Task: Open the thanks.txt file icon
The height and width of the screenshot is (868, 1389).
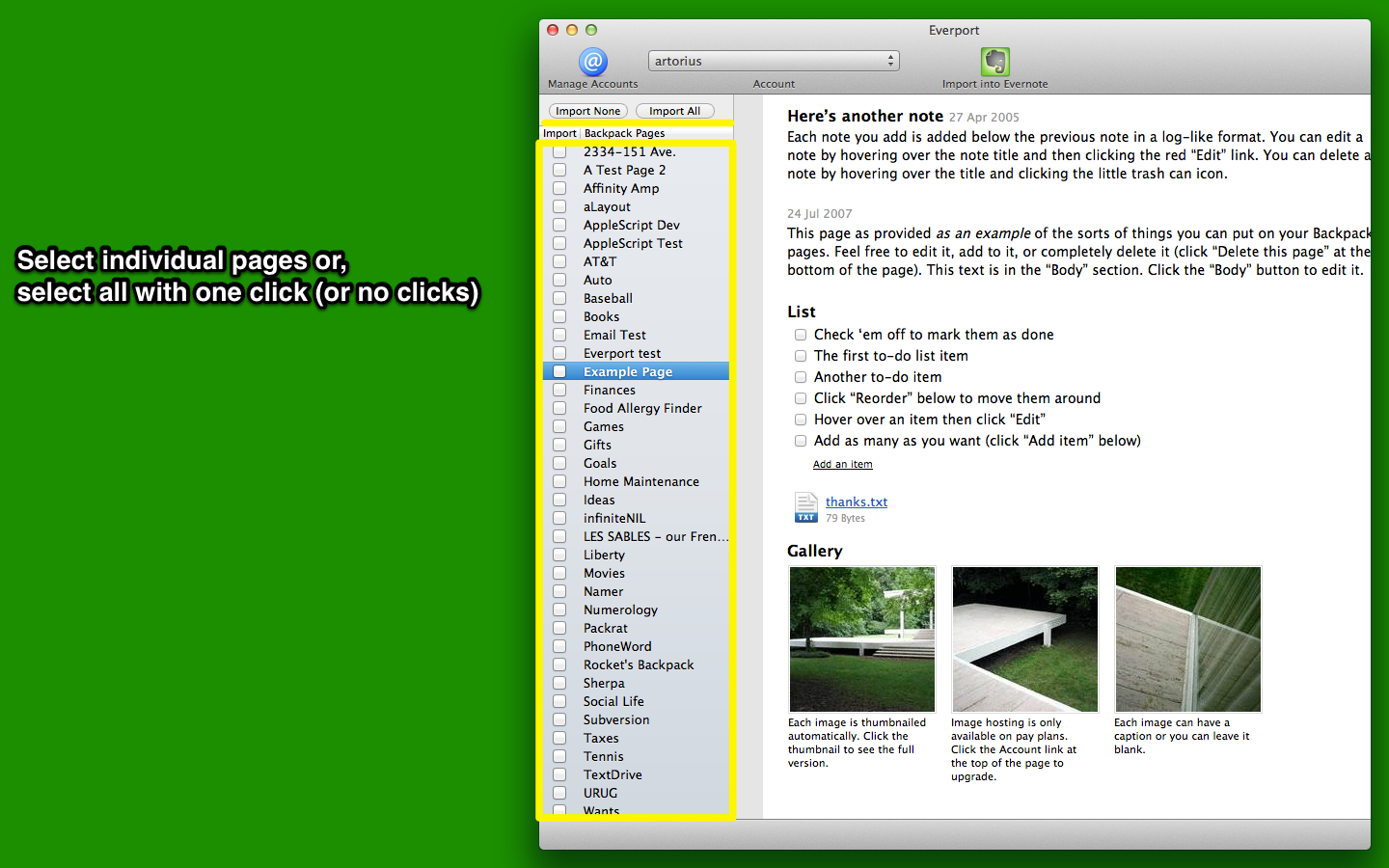Action: click(x=805, y=507)
